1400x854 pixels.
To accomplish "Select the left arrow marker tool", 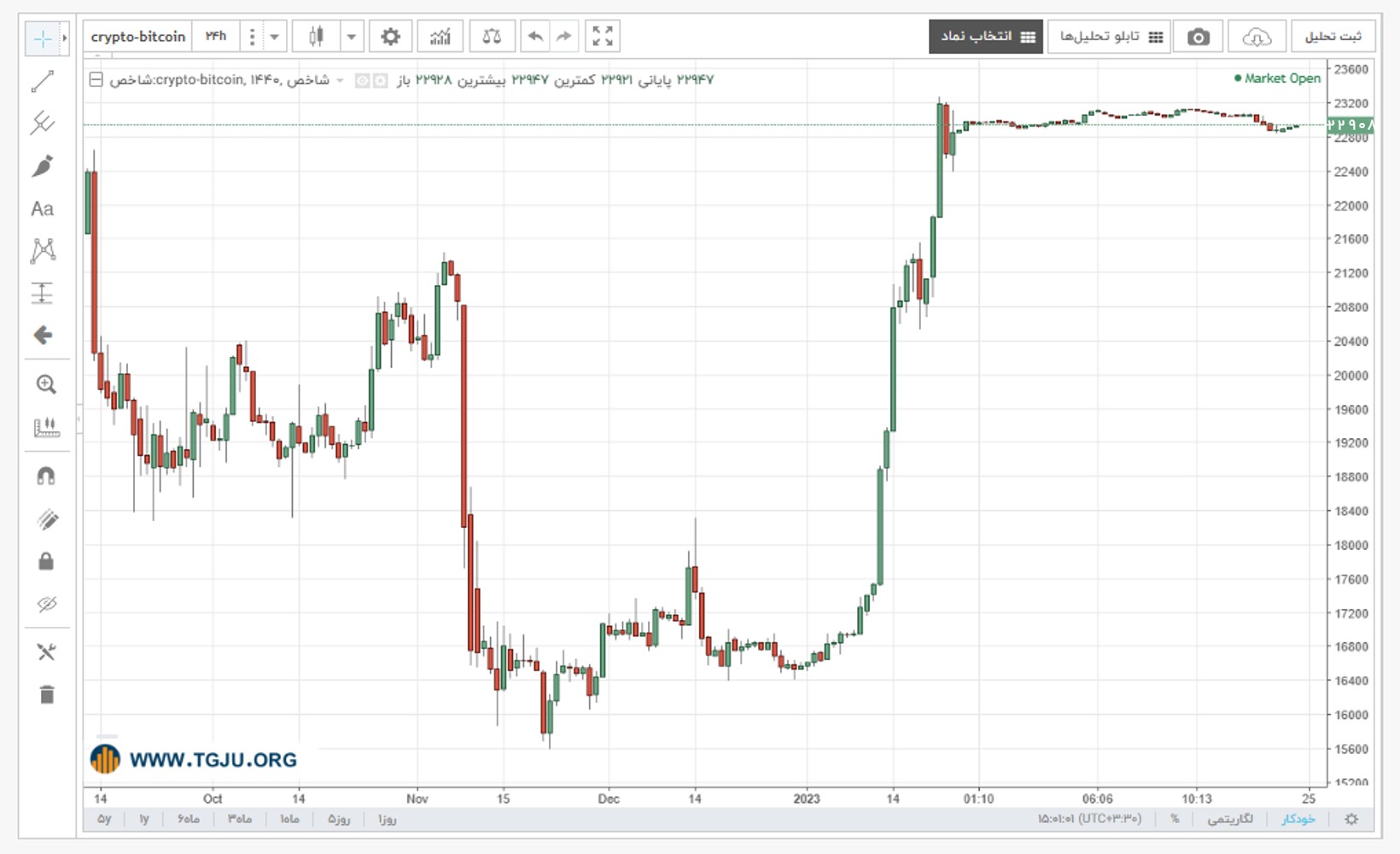I will click(x=42, y=335).
